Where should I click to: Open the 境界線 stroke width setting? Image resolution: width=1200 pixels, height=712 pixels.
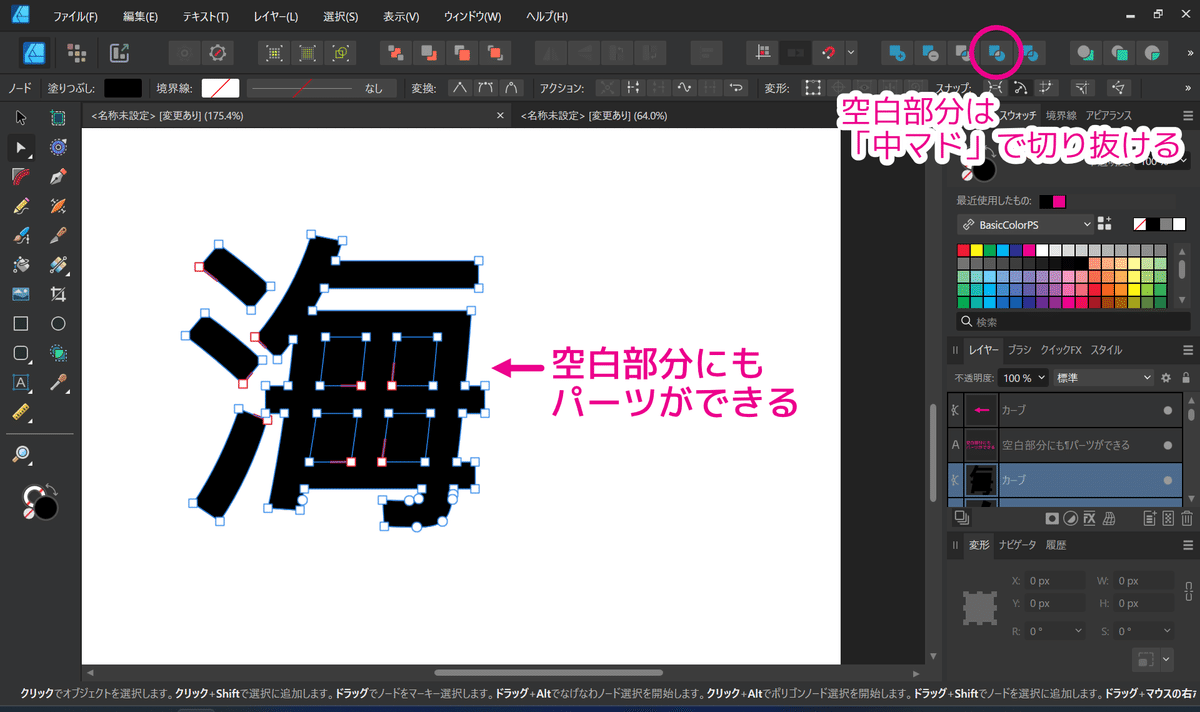point(322,88)
